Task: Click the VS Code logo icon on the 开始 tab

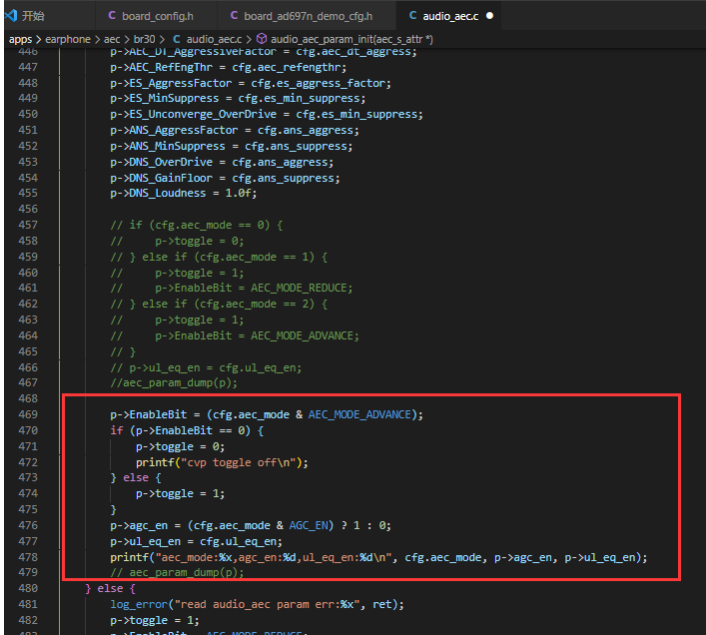Action: click(x=12, y=16)
